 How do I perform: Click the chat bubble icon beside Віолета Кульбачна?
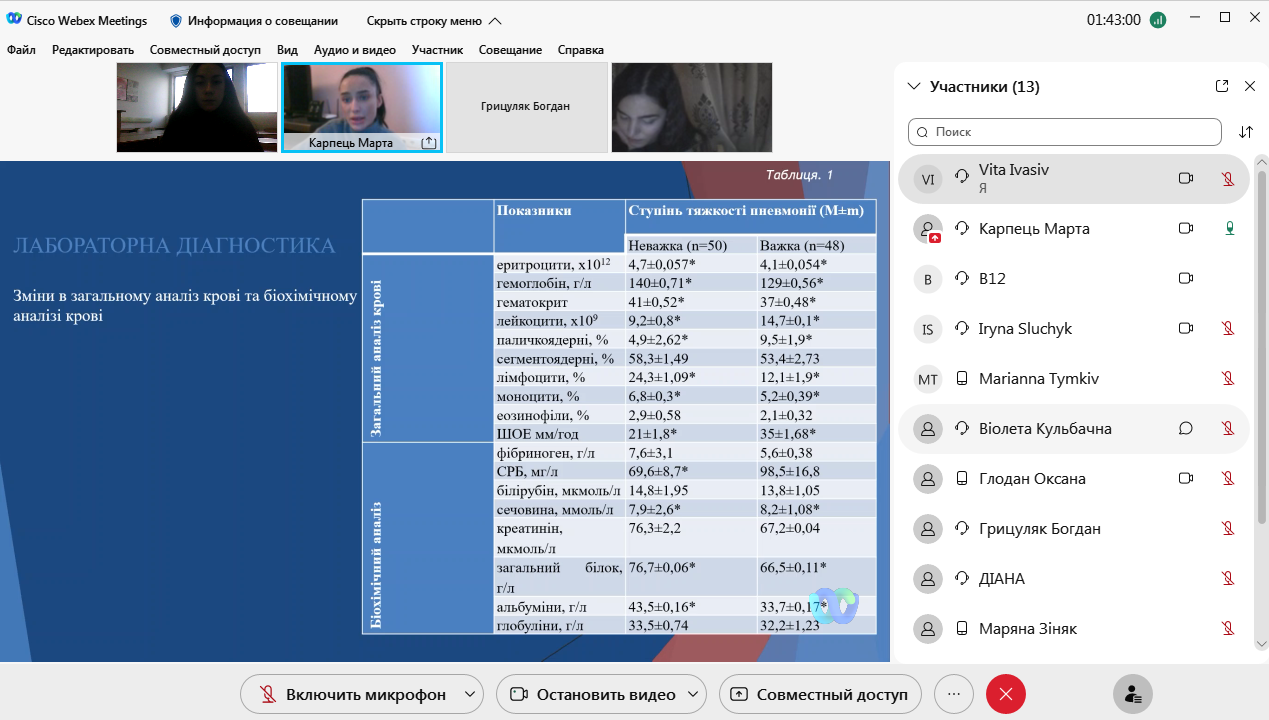(x=1185, y=429)
